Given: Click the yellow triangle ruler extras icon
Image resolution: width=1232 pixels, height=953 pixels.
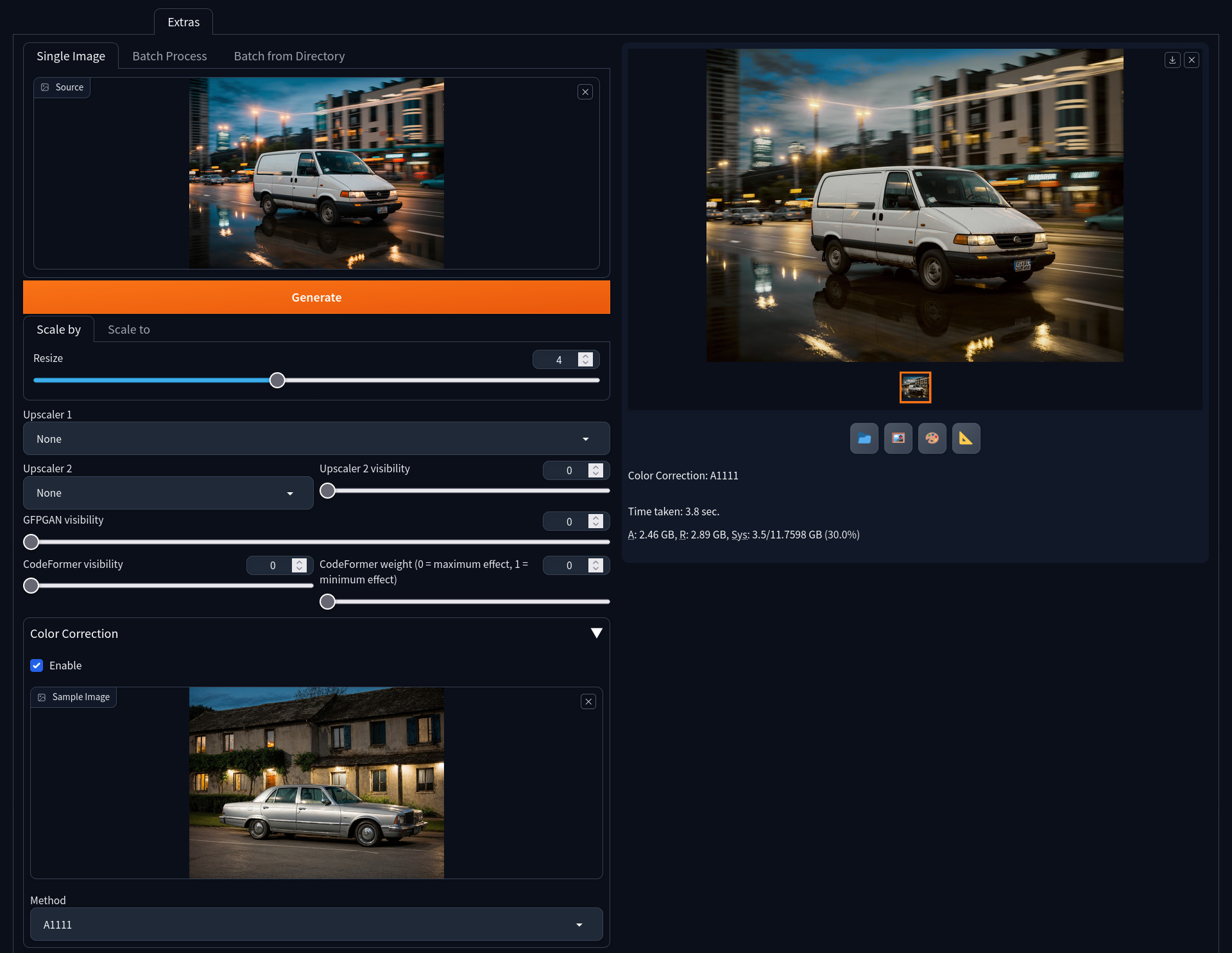Looking at the screenshot, I should point(966,438).
